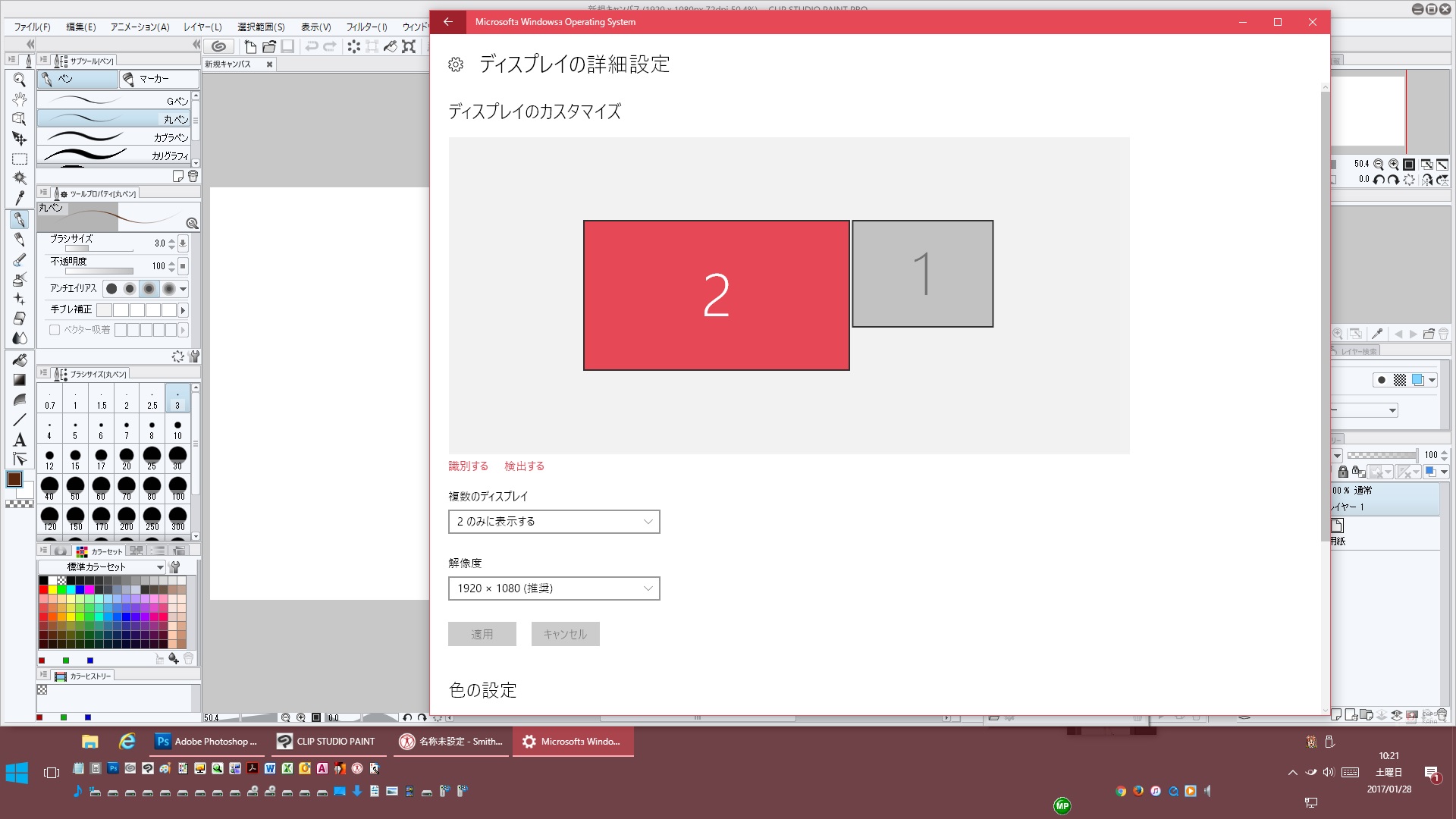The height and width of the screenshot is (819, 1456).
Task: Click the Fill bucket tool
Action: pyautogui.click(x=20, y=360)
